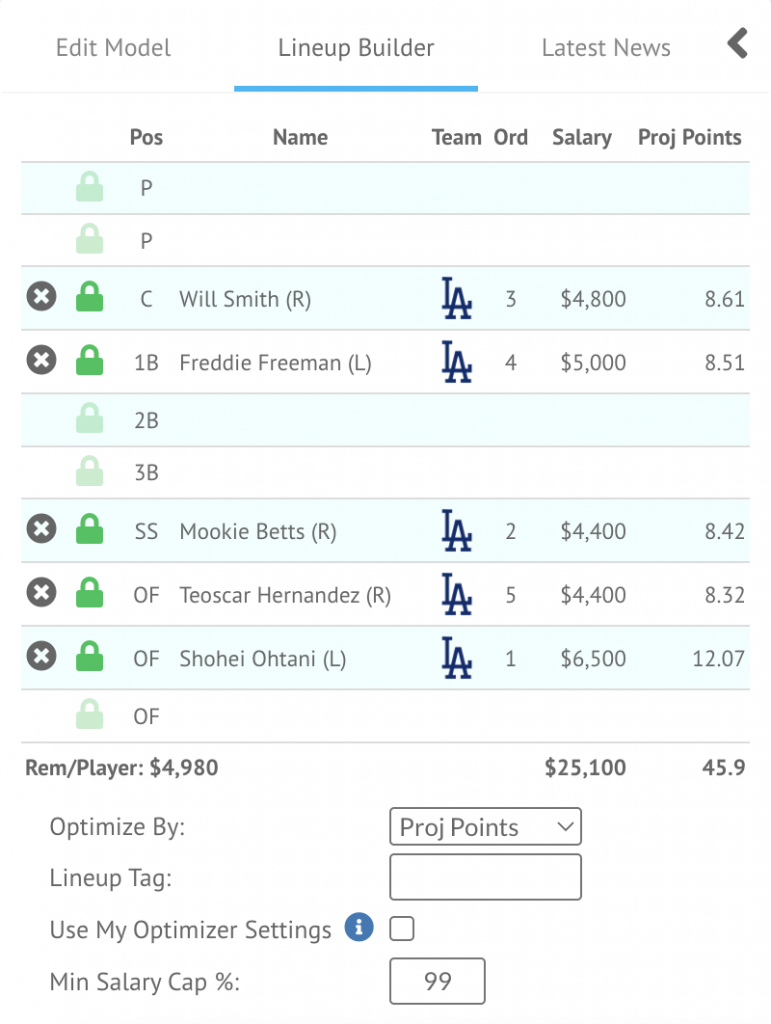Open the Latest News tab

606,48
